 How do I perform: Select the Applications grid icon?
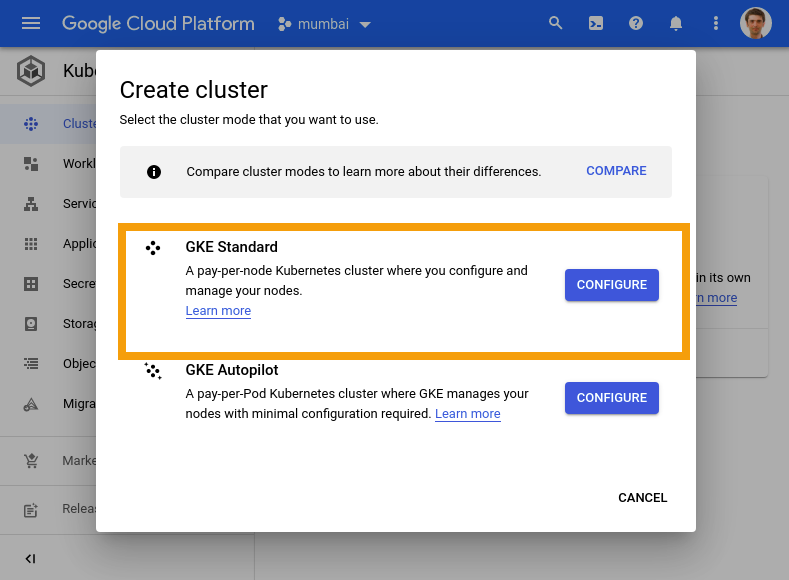31,244
